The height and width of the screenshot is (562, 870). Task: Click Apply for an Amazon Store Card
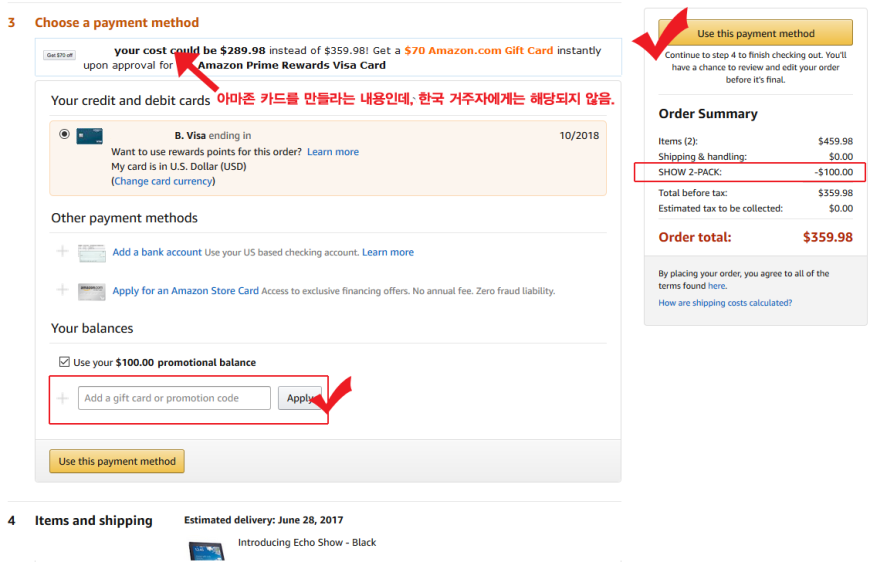185,291
